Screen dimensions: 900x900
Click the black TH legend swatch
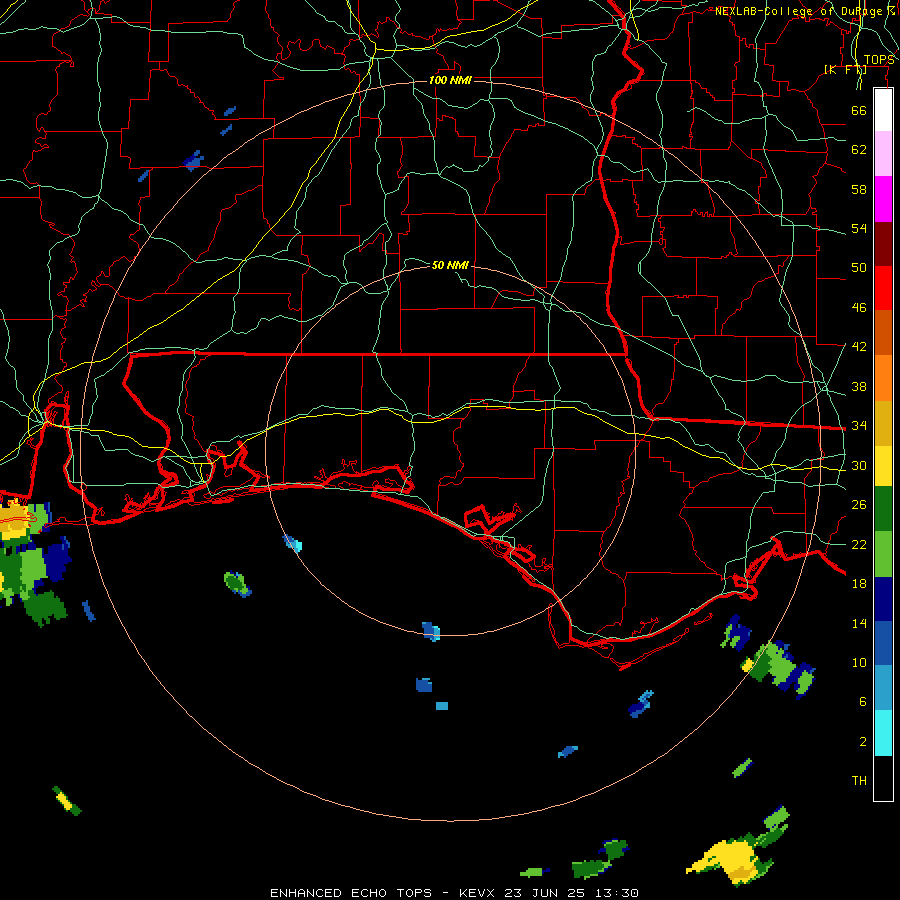(883, 778)
